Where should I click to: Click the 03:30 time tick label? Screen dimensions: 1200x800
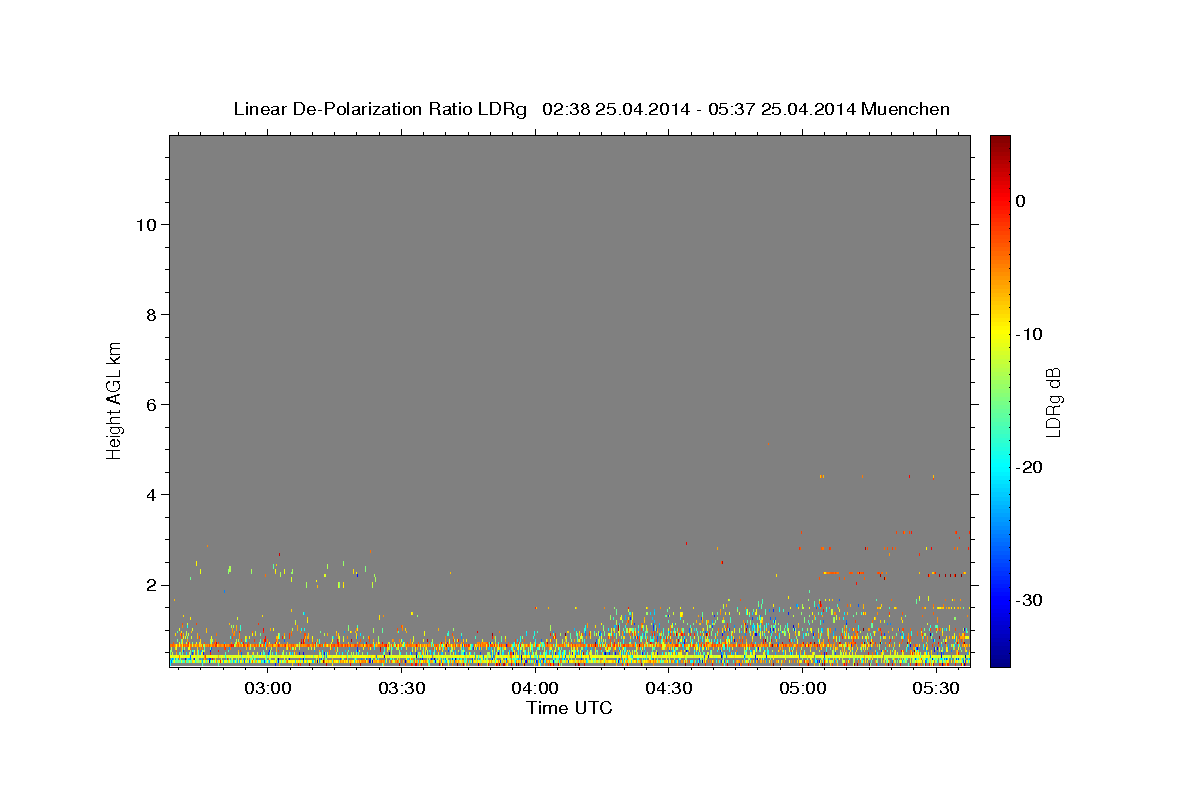click(402, 689)
